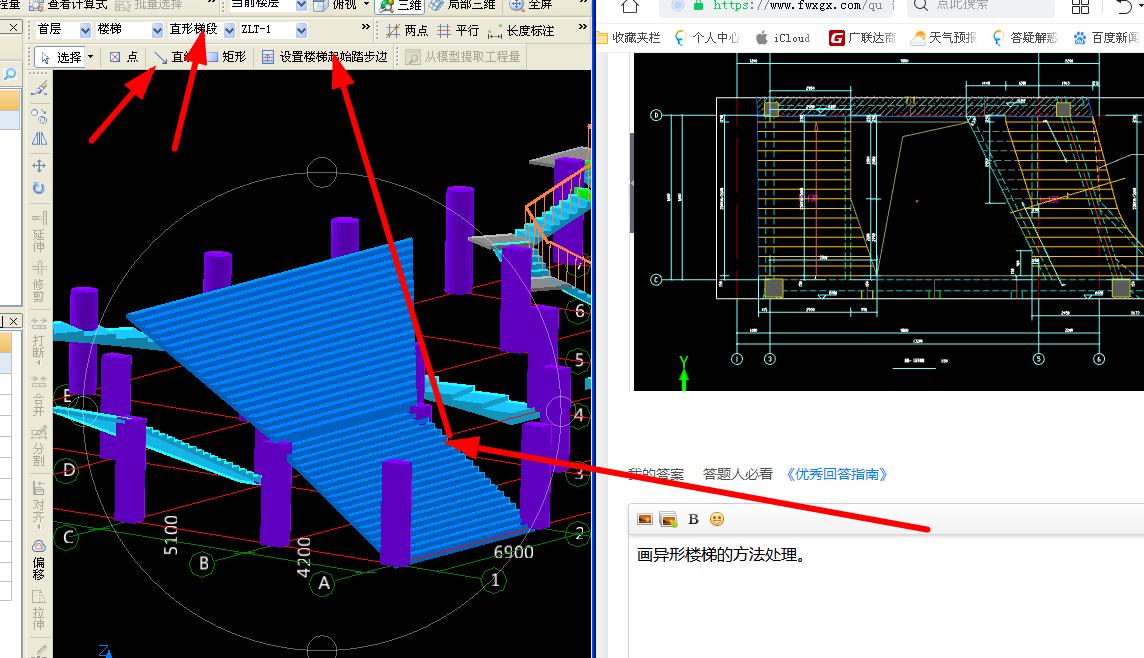Image resolution: width=1144 pixels, height=658 pixels.
Task: Select the 两点 two-point axis tool
Action: (x=407, y=31)
